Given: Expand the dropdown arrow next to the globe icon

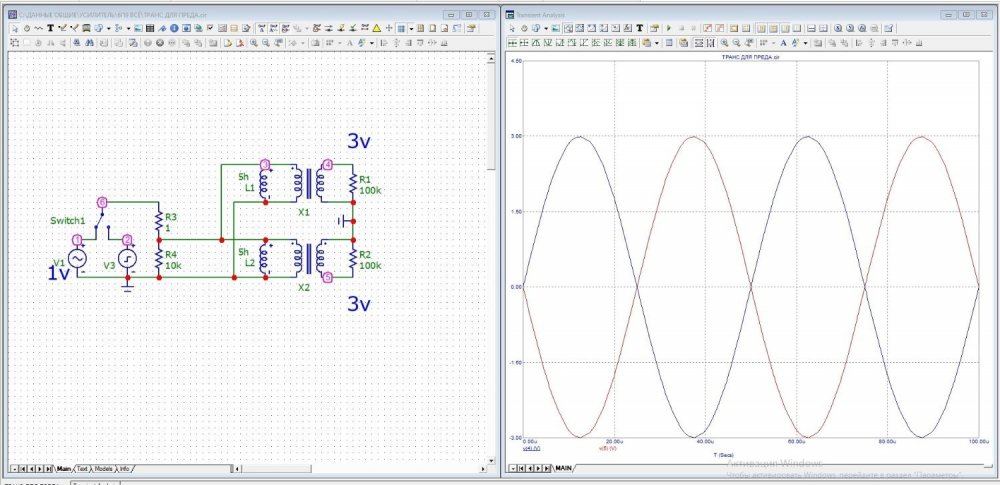Looking at the screenshot, I should coord(110,29).
